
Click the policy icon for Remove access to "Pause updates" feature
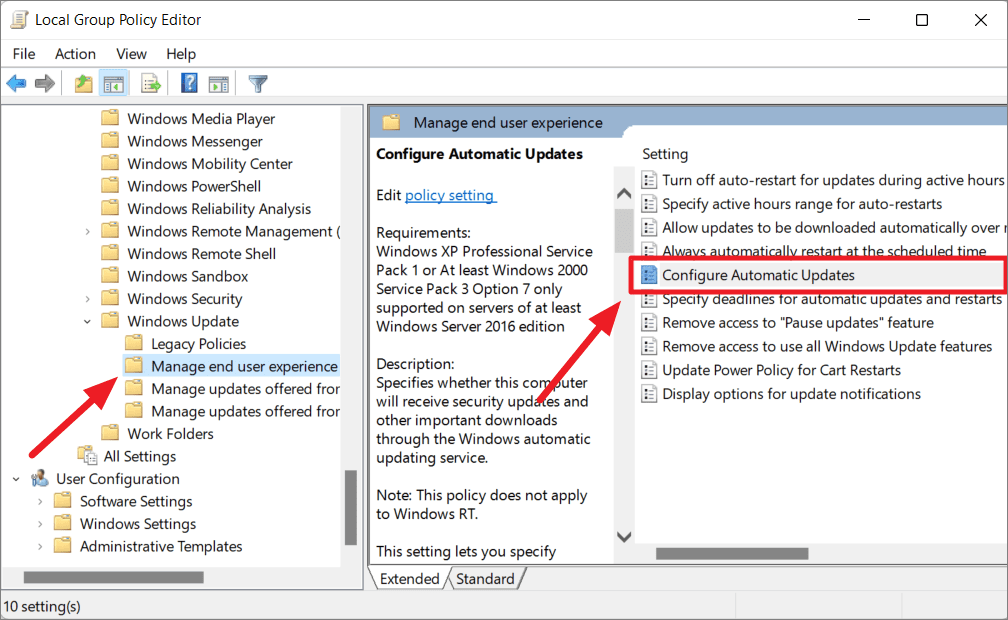point(649,322)
